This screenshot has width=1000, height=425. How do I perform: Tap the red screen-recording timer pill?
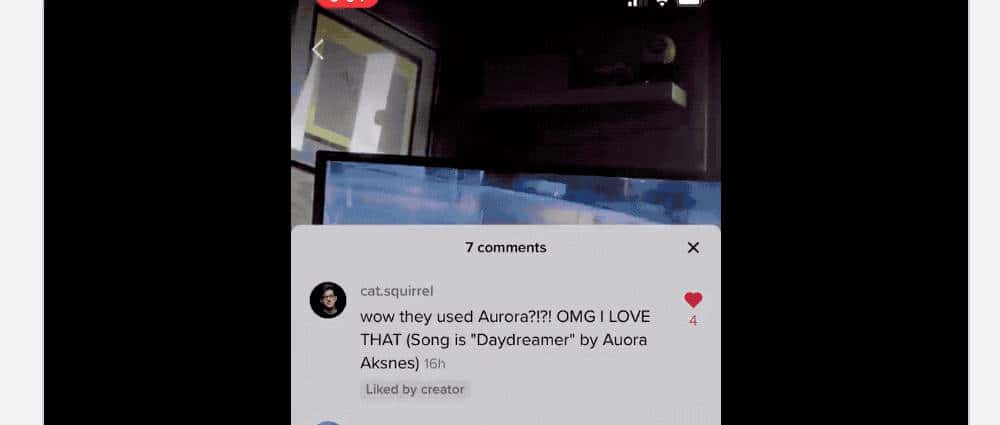348,3
